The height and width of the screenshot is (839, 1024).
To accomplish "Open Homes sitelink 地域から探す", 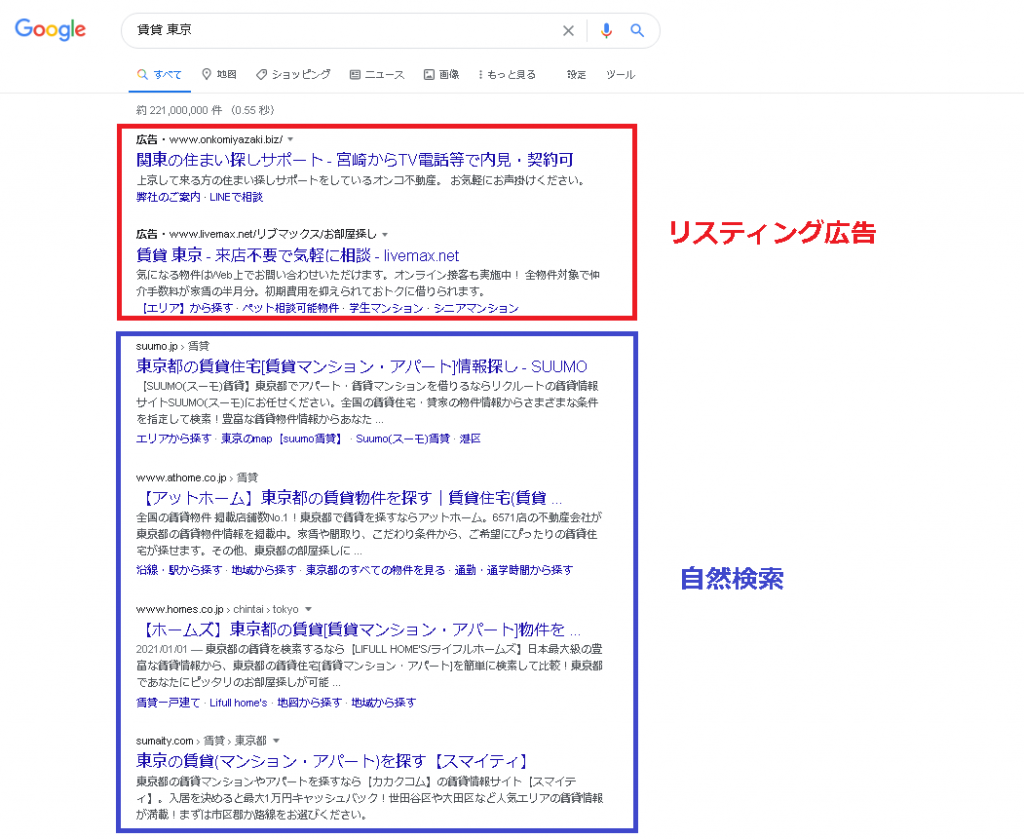I will (x=384, y=703).
